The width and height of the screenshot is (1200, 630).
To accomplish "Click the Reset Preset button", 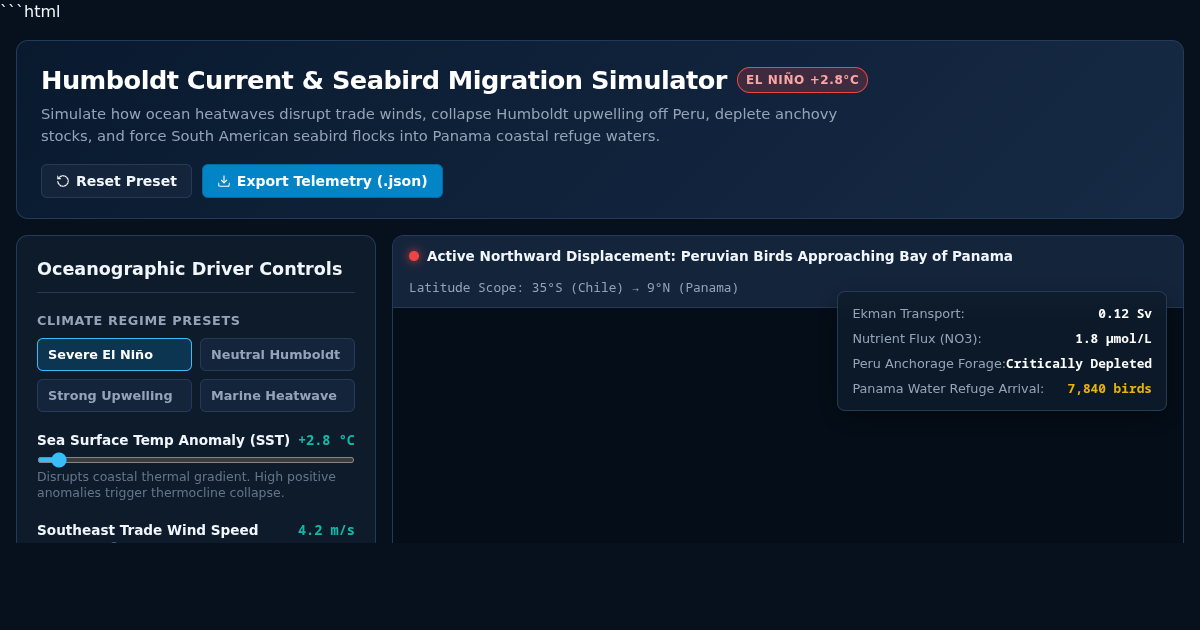I will click(116, 181).
